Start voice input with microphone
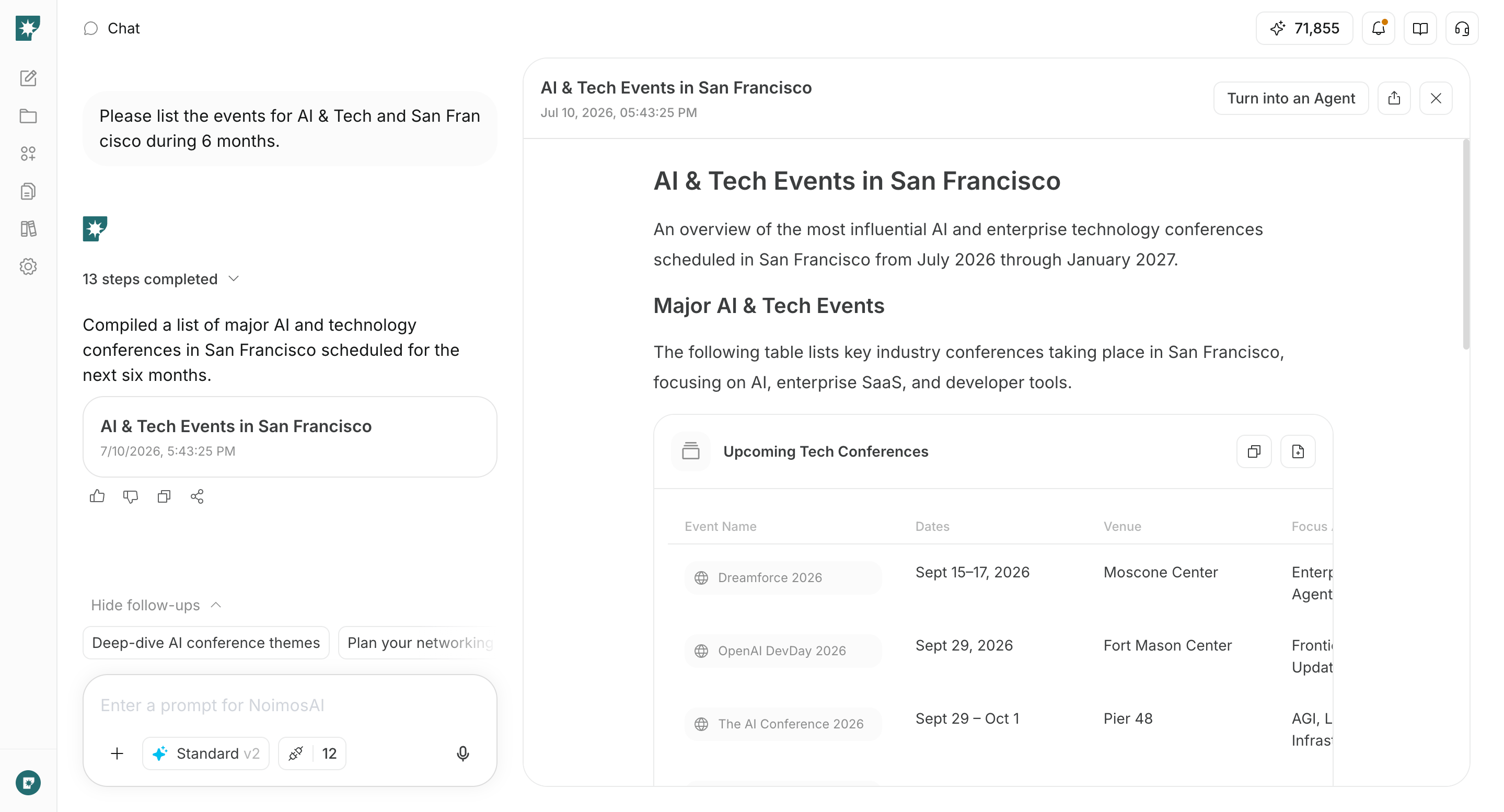 pyautogui.click(x=462, y=753)
